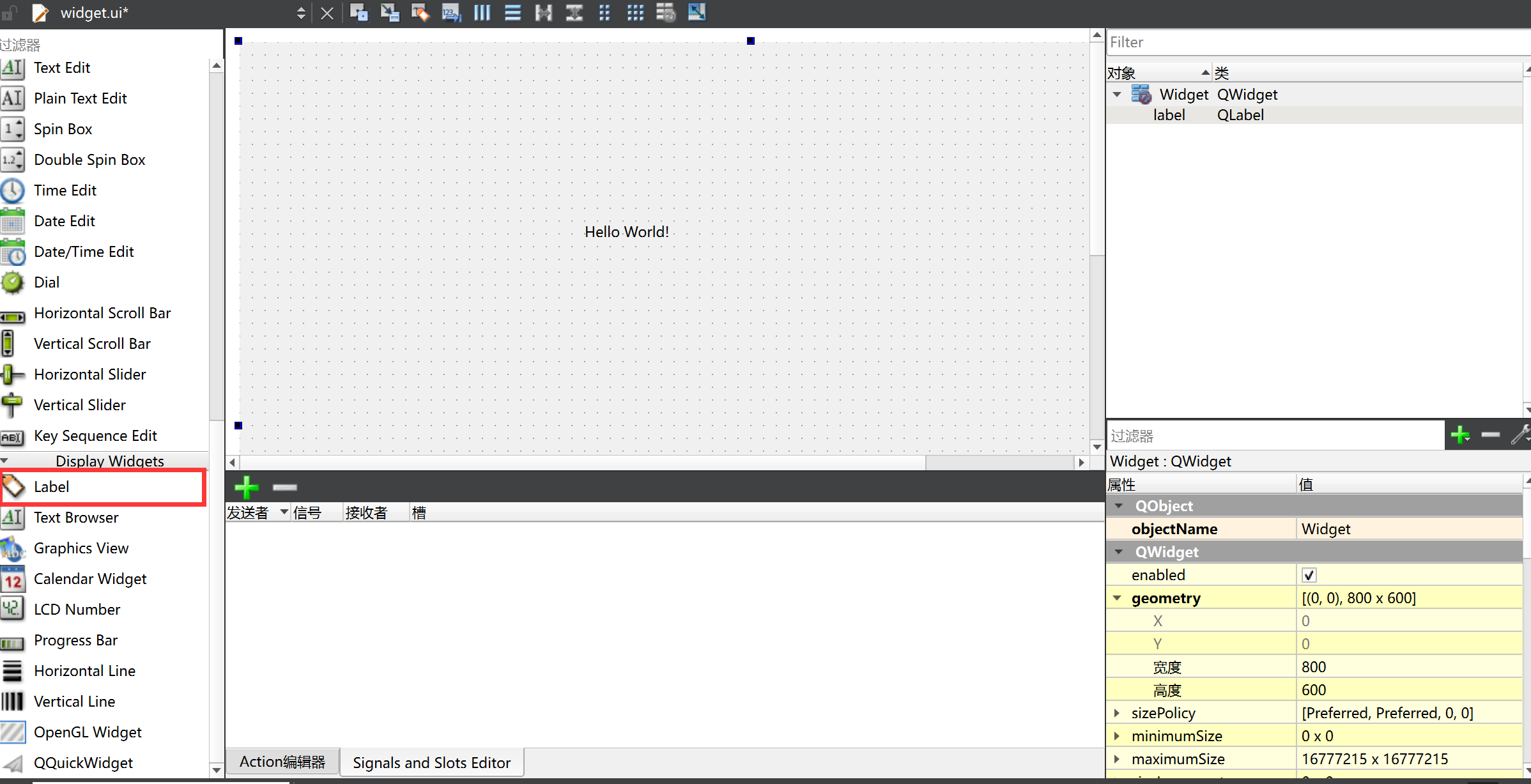1531x784 pixels.
Task: Open Signals and Slots Editor tab
Action: (x=431, y=762)
